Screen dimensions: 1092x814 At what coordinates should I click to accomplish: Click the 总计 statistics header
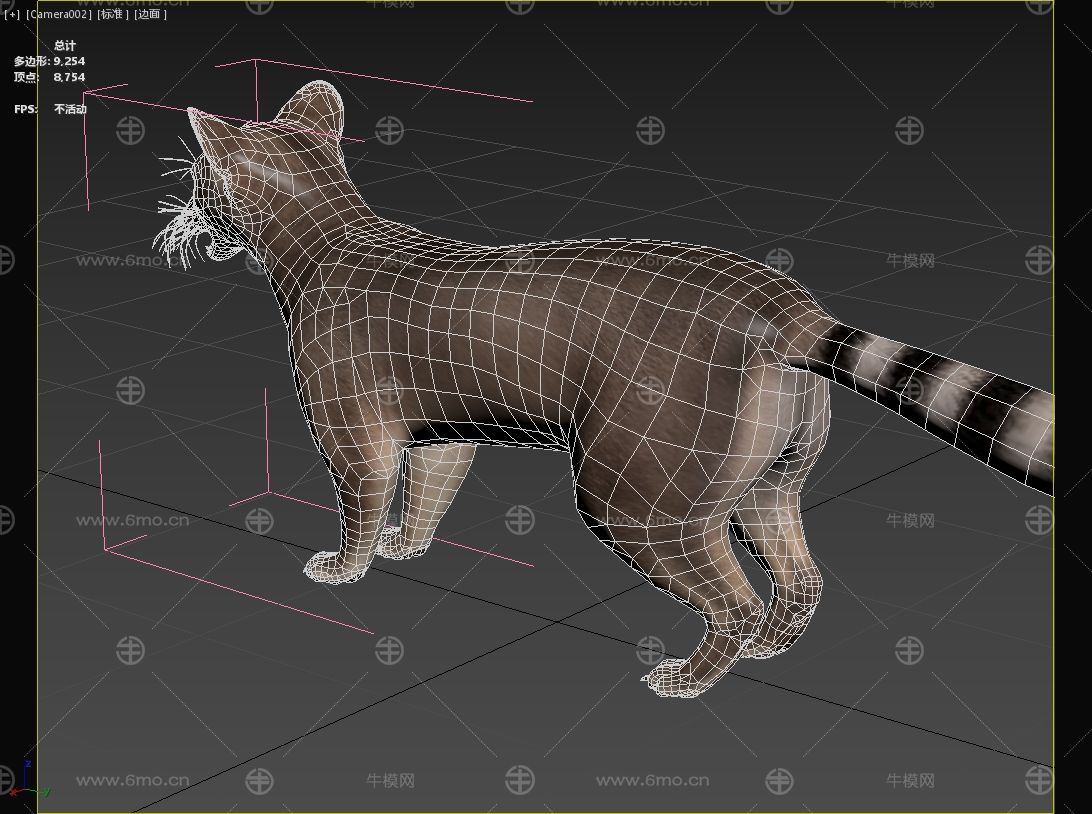click(x=65, y=45)
